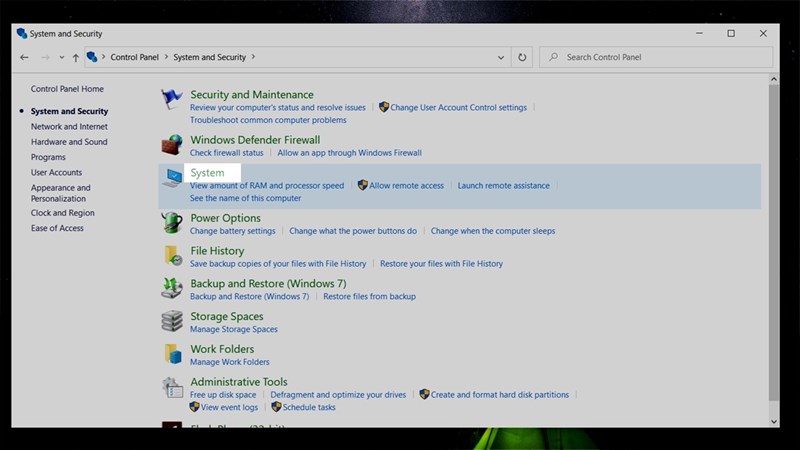800x450 pixels.
Task: Click Change battery settings
Action: pyautogui.click(x=233, y=231)
